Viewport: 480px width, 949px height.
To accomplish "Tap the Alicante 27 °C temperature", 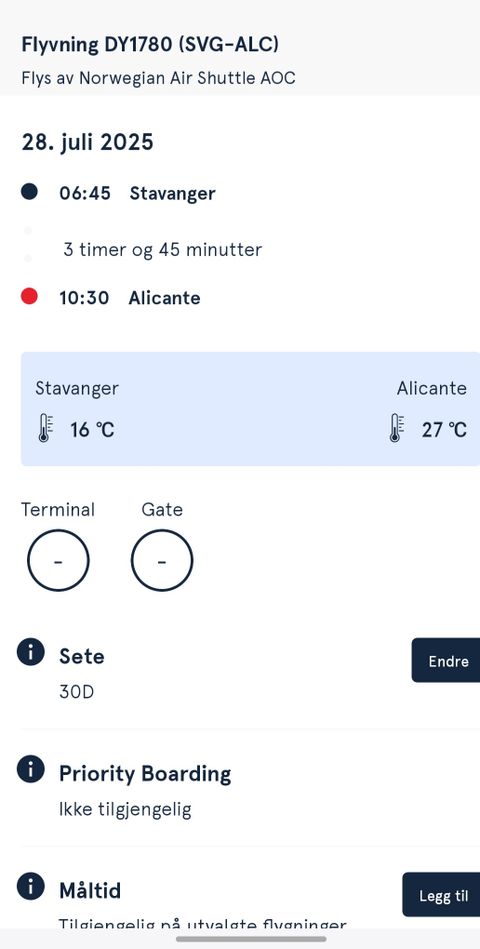I will pos(444,430).
